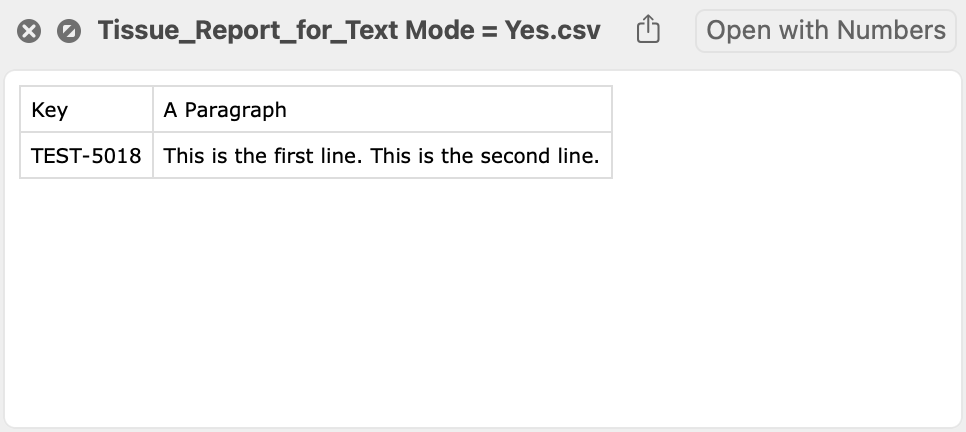This screenshot has width=966, height=432.
Task: Click the Share icon in the title bar
Action: point(648,31)
